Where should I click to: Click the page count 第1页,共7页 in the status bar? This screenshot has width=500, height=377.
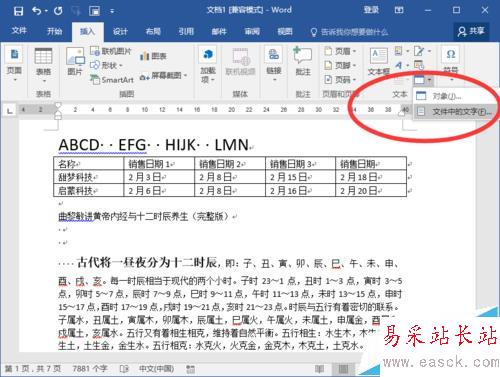click(33, 368)
